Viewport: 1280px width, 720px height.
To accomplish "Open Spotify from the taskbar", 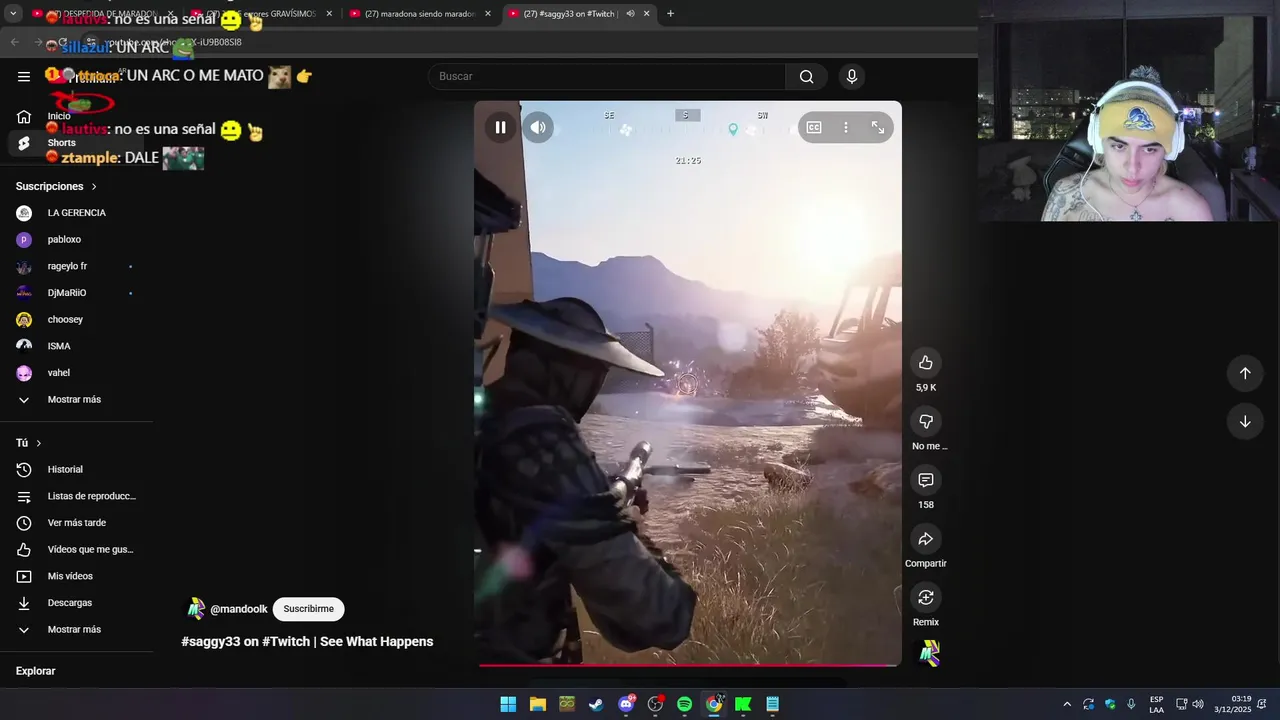I will [x=684, y=704].
